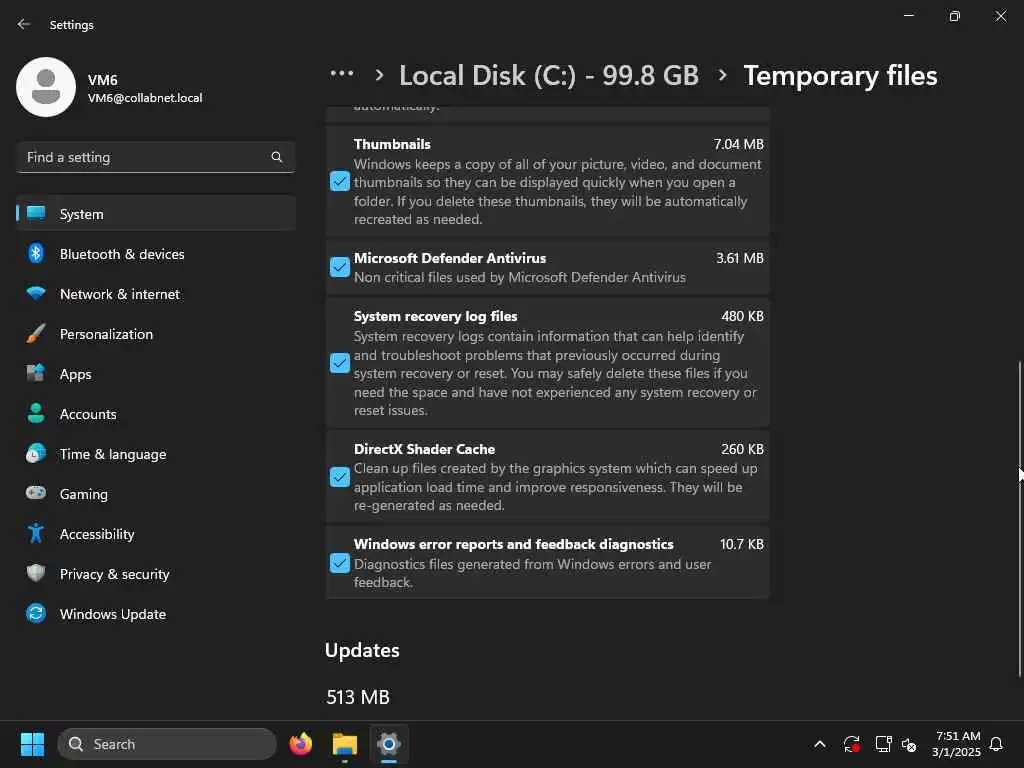Click the search magnifier icon in Find a setting
1024x768 pixels.
277,157
